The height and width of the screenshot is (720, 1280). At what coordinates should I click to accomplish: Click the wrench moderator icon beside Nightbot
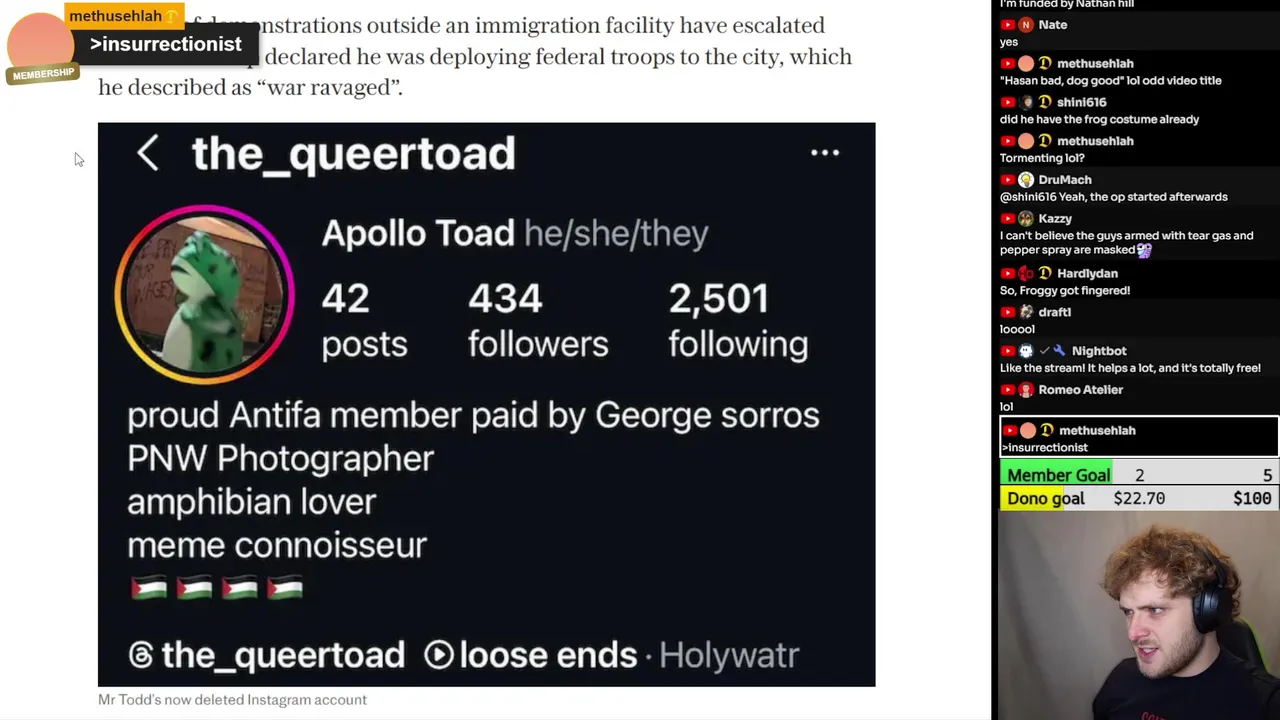[1058, 351]
